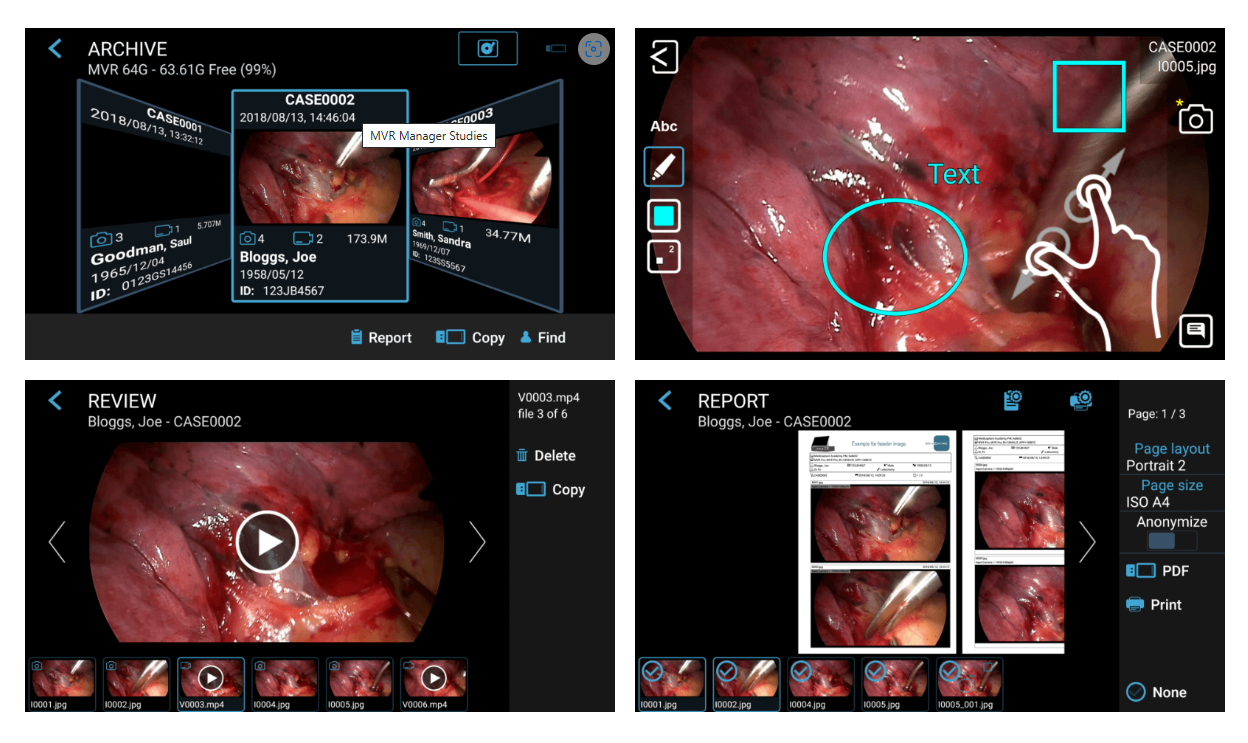The height and width of the screenshot is (743, 1248).
Task: Play the V0003.mp4 video in REVIEW
Action: [267, 541]
